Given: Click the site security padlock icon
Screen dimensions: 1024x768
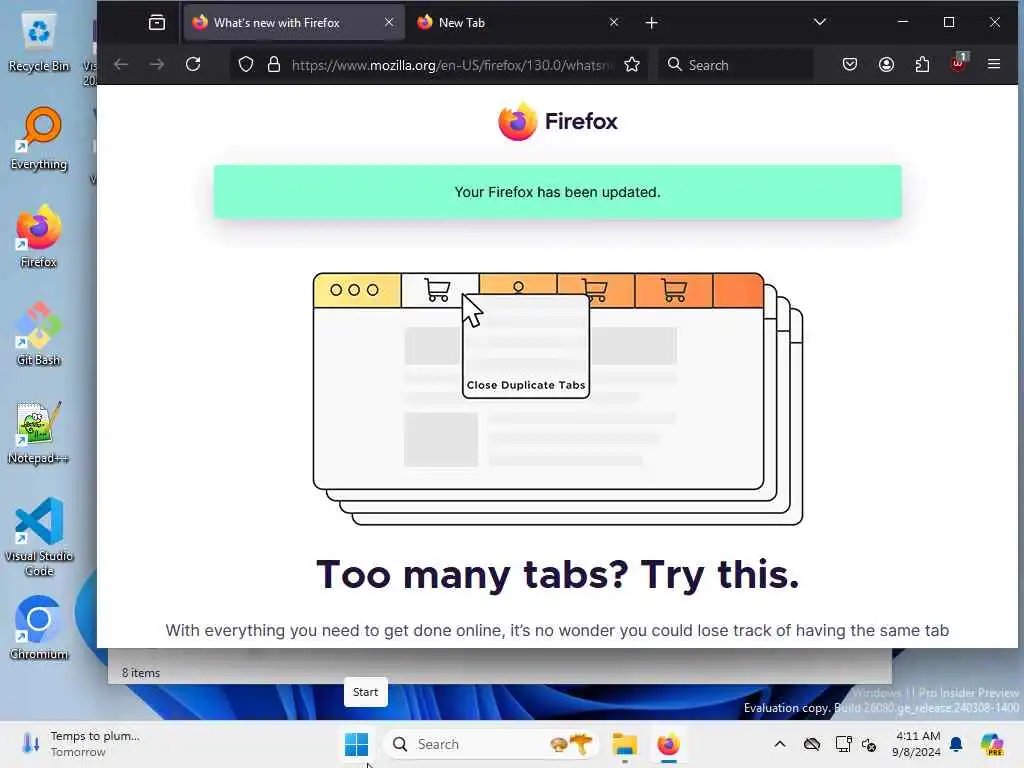Looking at the screenshot, I should coord(274,65).
